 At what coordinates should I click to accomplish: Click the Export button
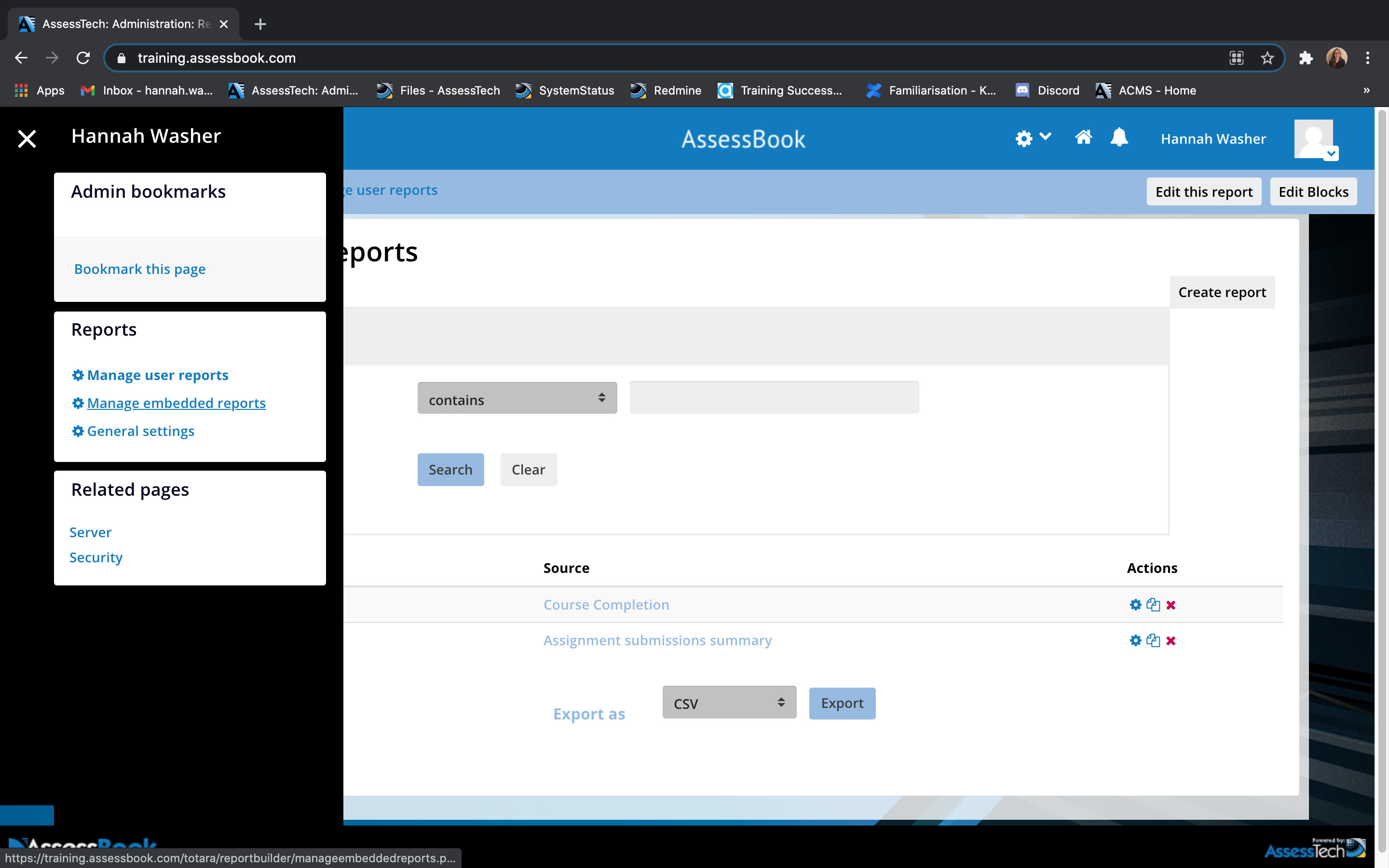click(x=842, y=703)
